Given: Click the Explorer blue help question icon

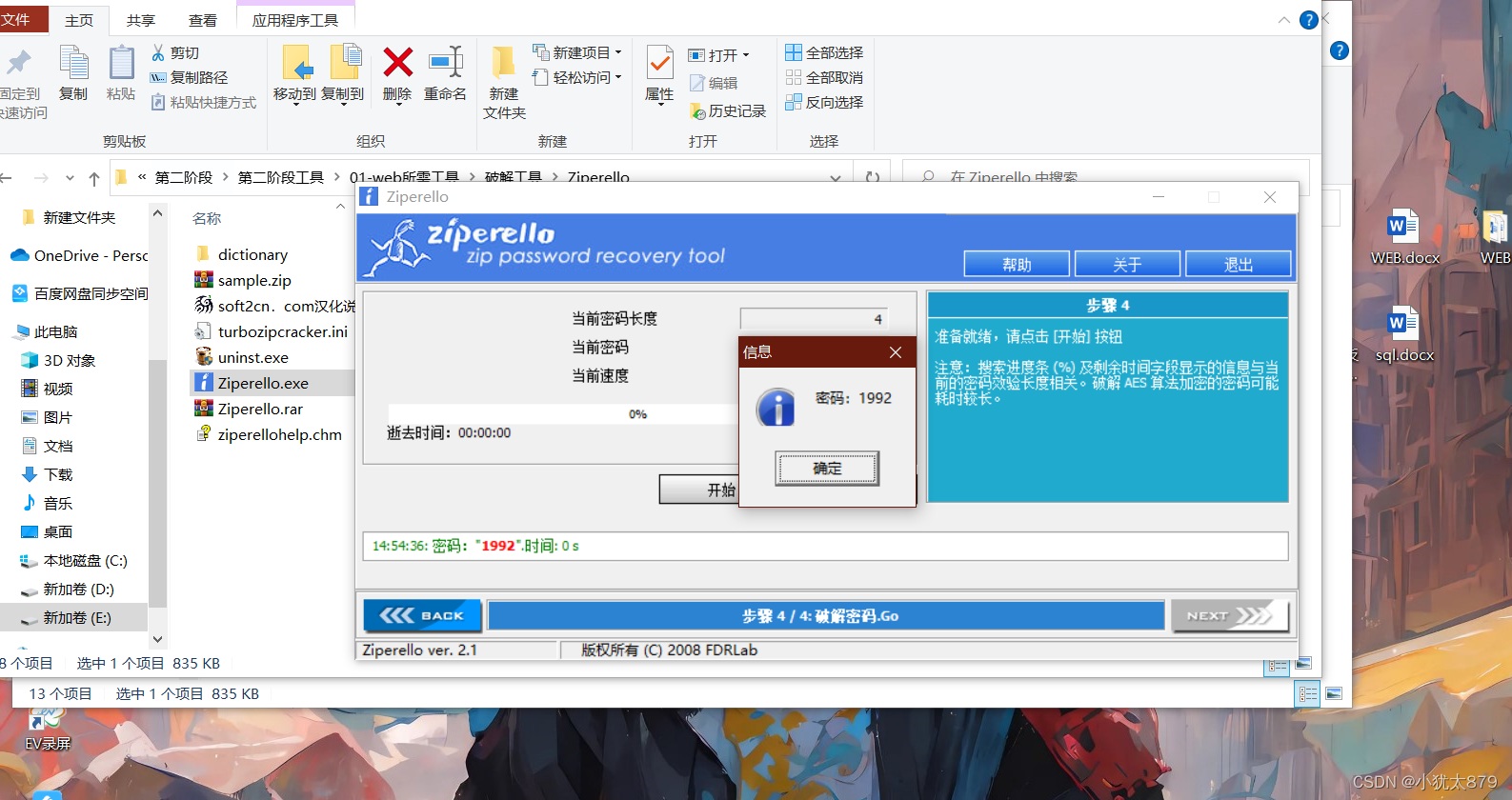Looking at the screenshot, I should [x=1309, y=20].
